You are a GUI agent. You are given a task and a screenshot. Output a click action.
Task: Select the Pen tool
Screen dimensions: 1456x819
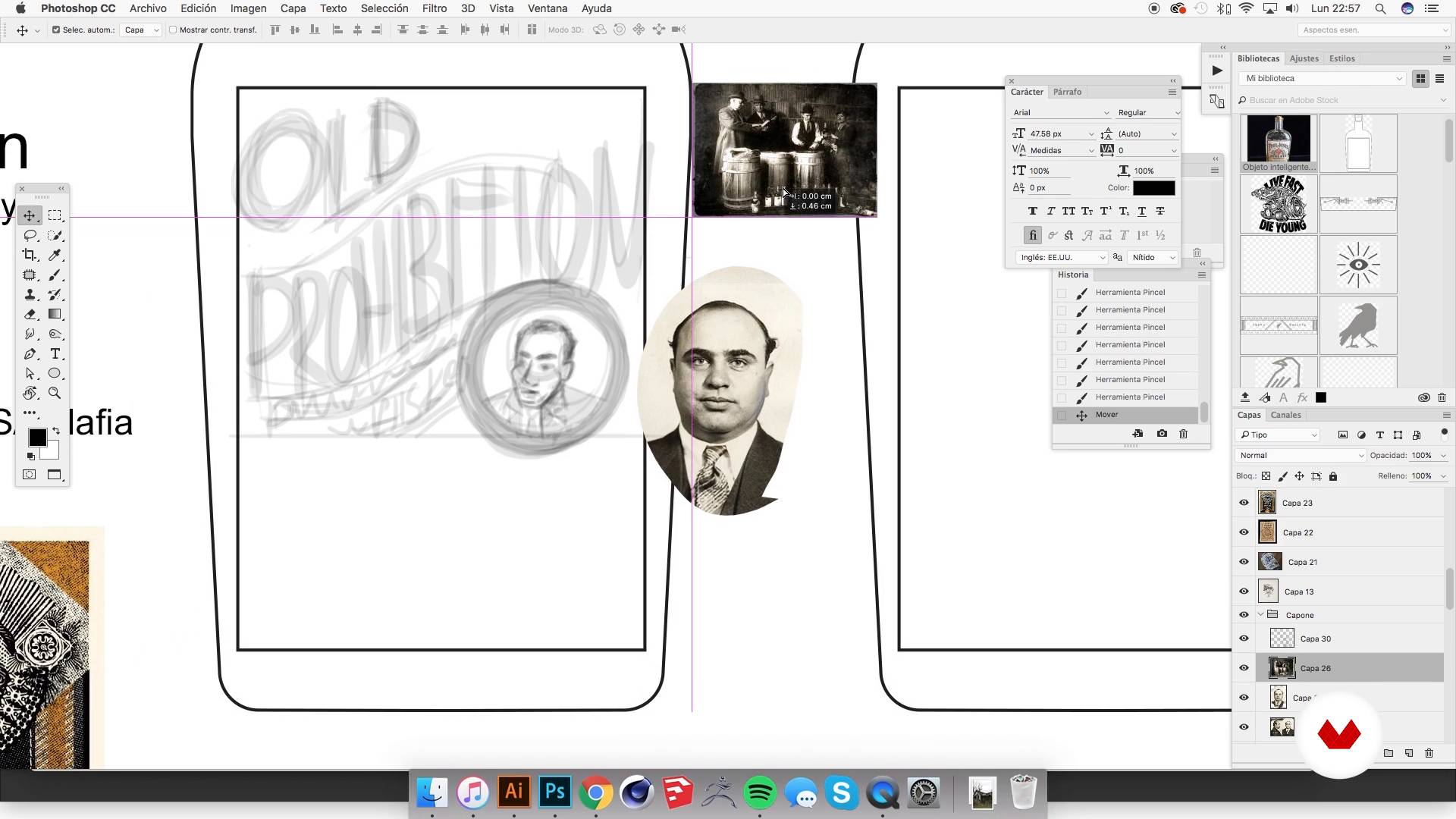tap(30, 354)
